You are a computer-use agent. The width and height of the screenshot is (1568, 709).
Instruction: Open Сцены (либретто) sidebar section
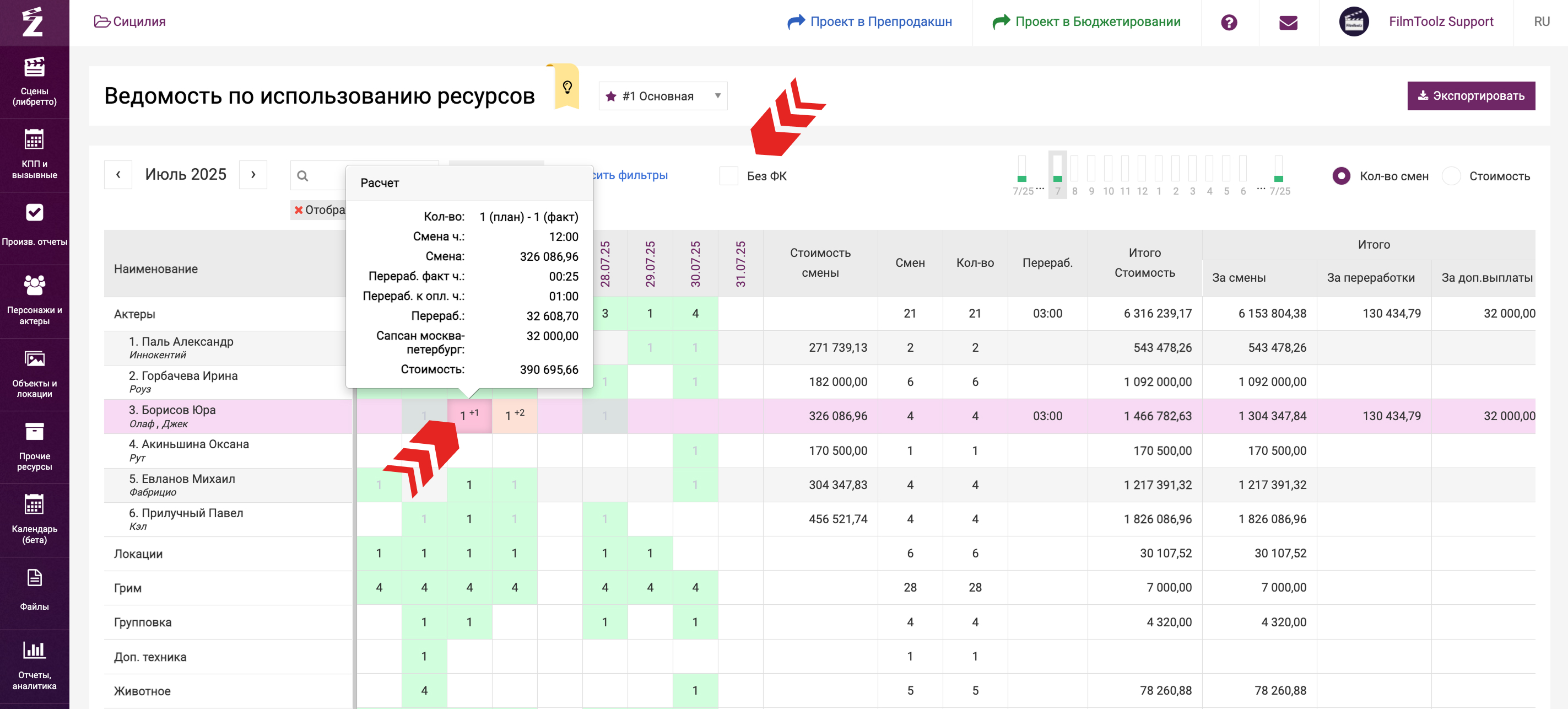pyautogui.click(x=35, y=82)
